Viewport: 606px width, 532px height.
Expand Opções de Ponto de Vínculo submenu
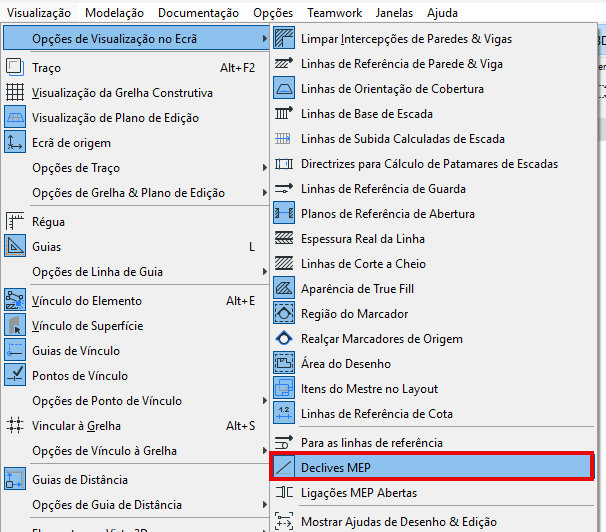pos(135,401)
